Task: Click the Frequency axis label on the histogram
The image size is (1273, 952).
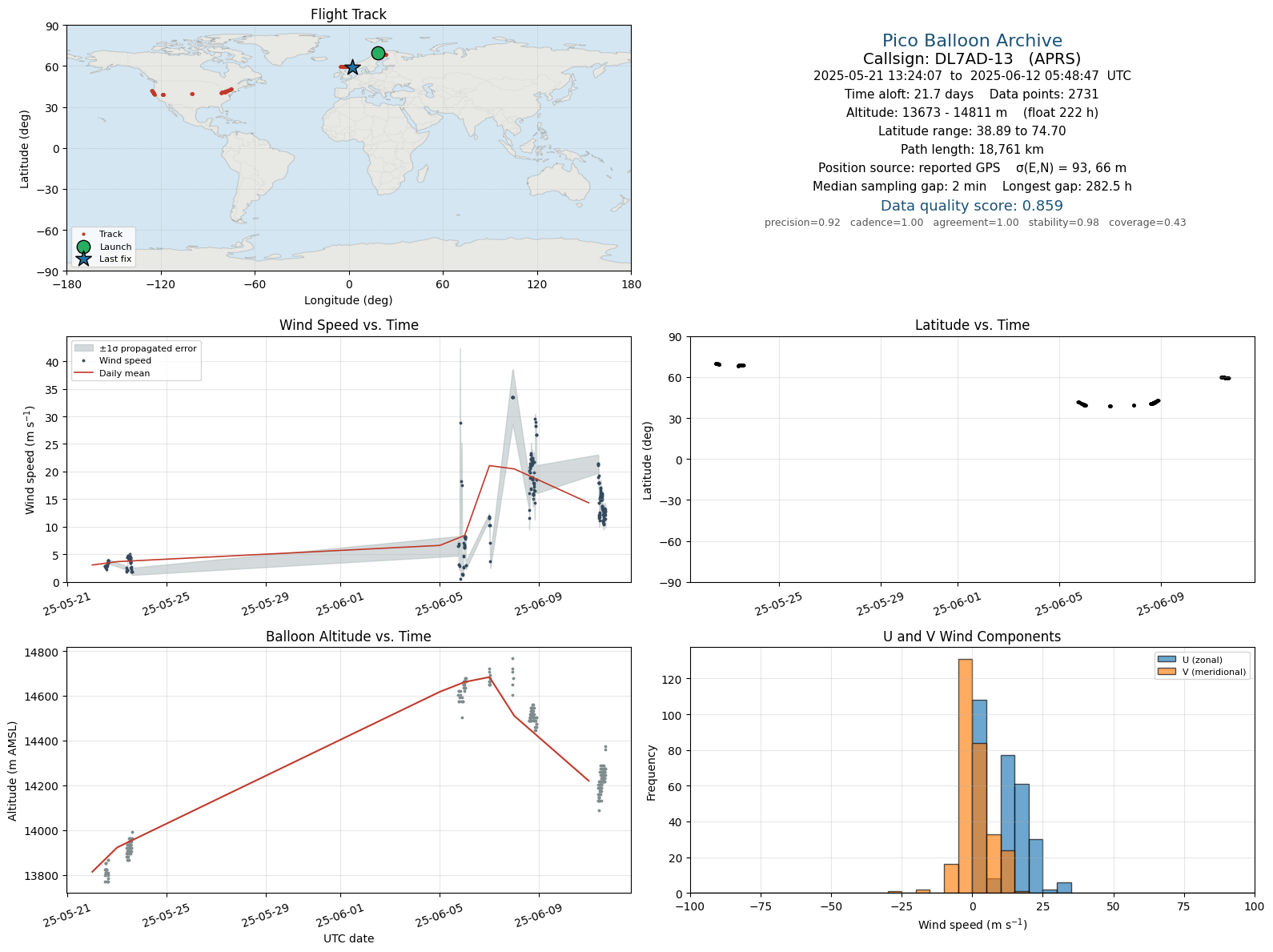Action: point(651,773)
